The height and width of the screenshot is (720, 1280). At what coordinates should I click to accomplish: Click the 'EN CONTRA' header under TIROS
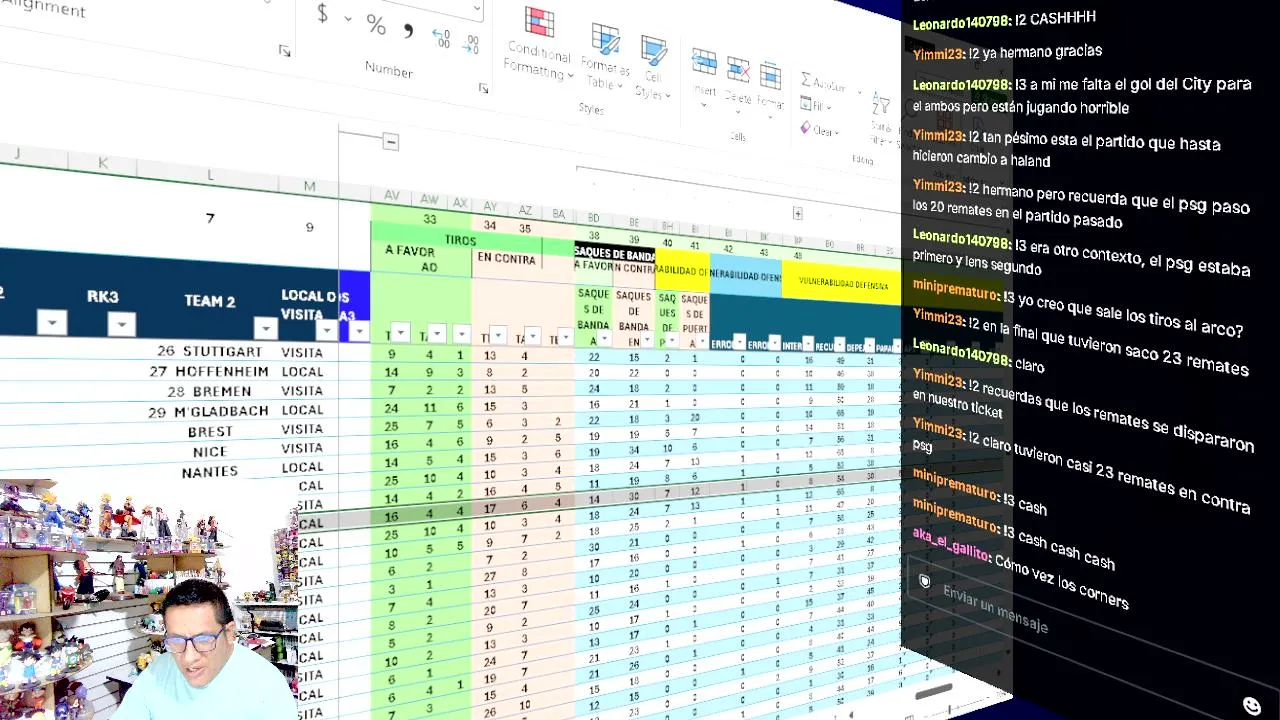(506, 259)
